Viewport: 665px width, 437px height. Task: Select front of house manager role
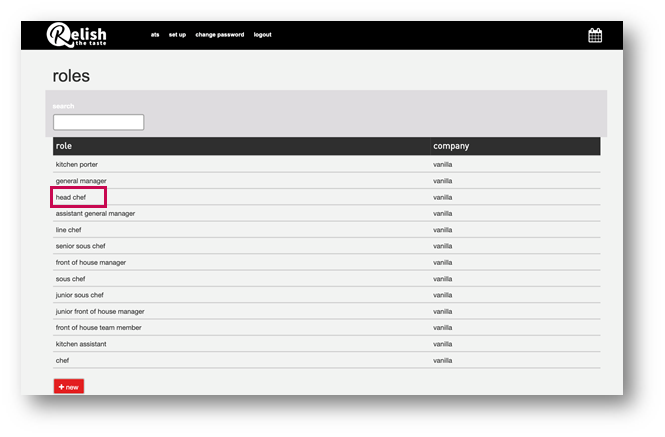(90, 262)
